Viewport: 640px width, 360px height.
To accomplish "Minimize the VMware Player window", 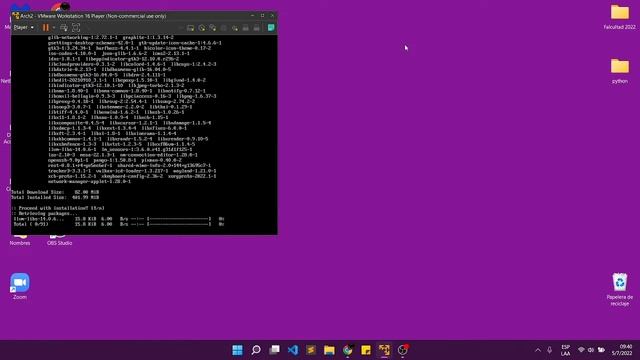I will tap(252, 16).
